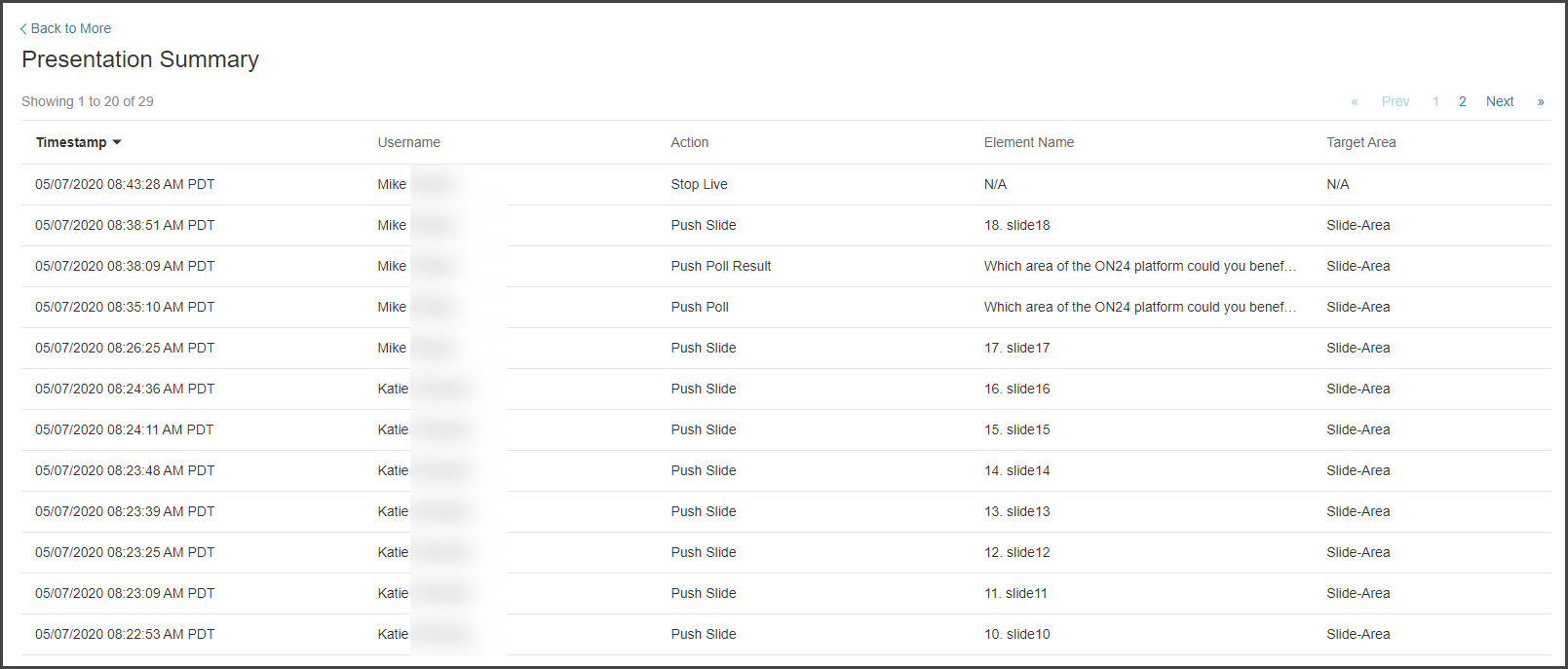
Task: Select page 1 in pagination
Action: click(x=1435, y=101)
